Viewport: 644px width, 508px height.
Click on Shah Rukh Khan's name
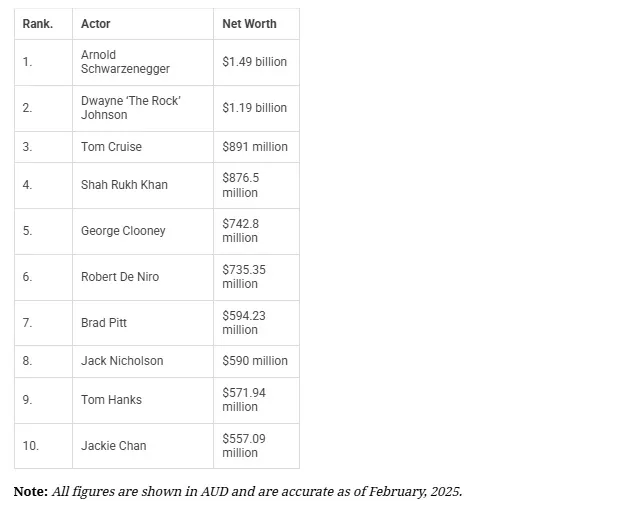124,185
